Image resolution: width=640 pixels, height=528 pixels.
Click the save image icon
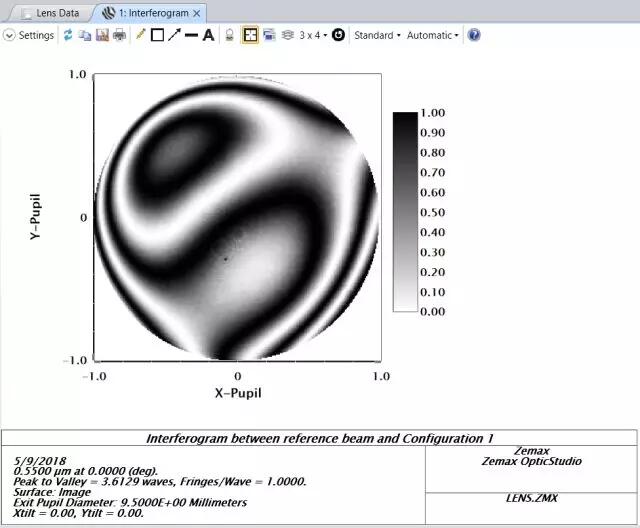(101, 35)
